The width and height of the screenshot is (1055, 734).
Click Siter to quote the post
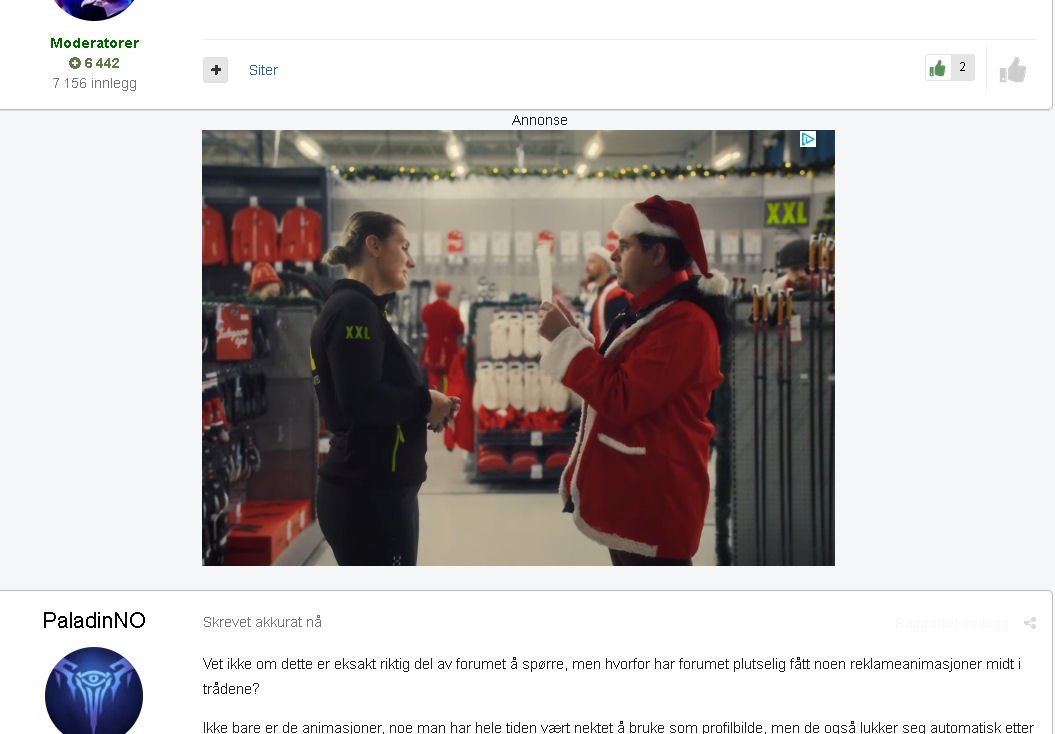(263, 70)
